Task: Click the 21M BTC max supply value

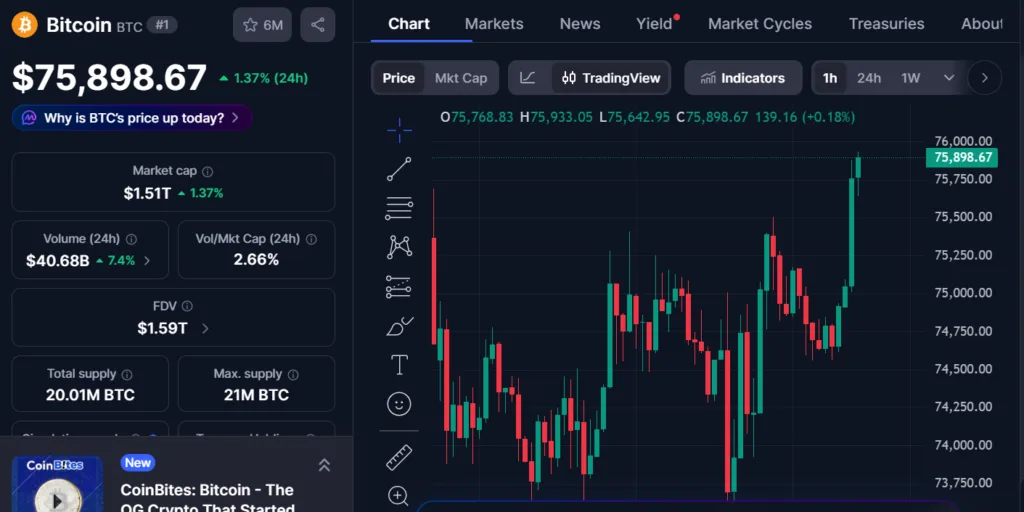Action: [256, 395]
